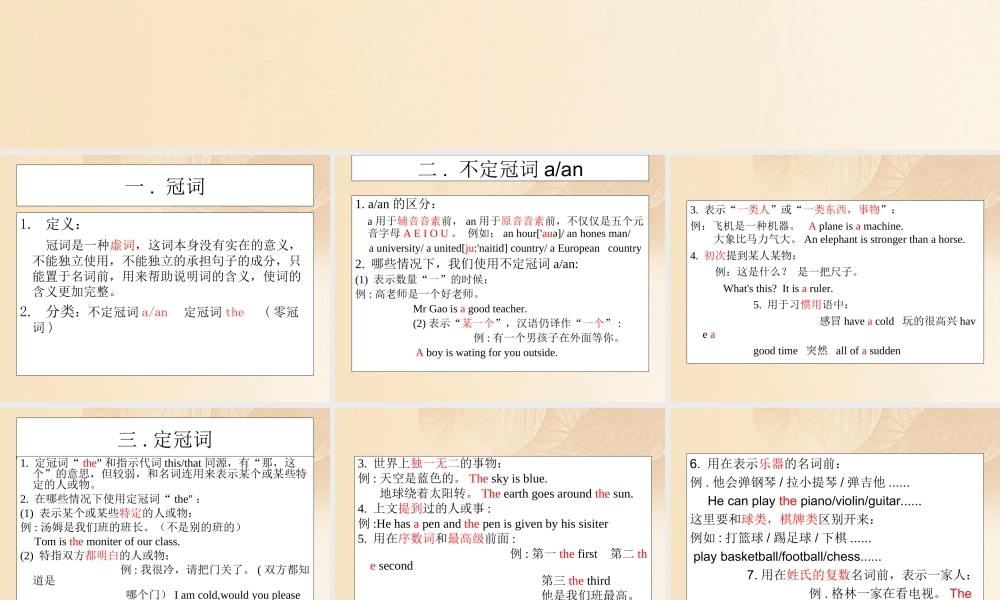Click the line '4. 初次提到某人某物：'
Image resolution: width=1000 pixels, height=600 pixels.
tap(743, 256)
